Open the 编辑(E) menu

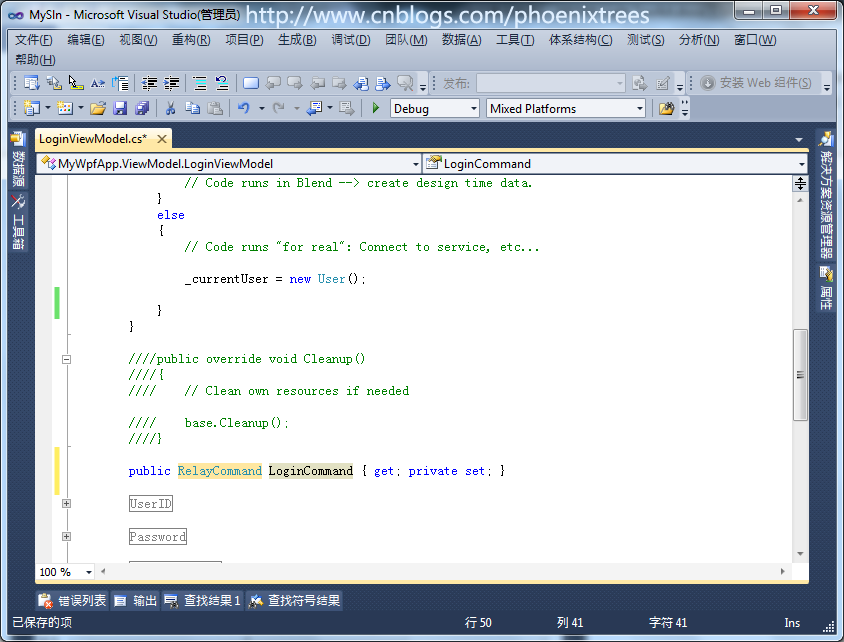pyautogui.click(x=86, y=40)
